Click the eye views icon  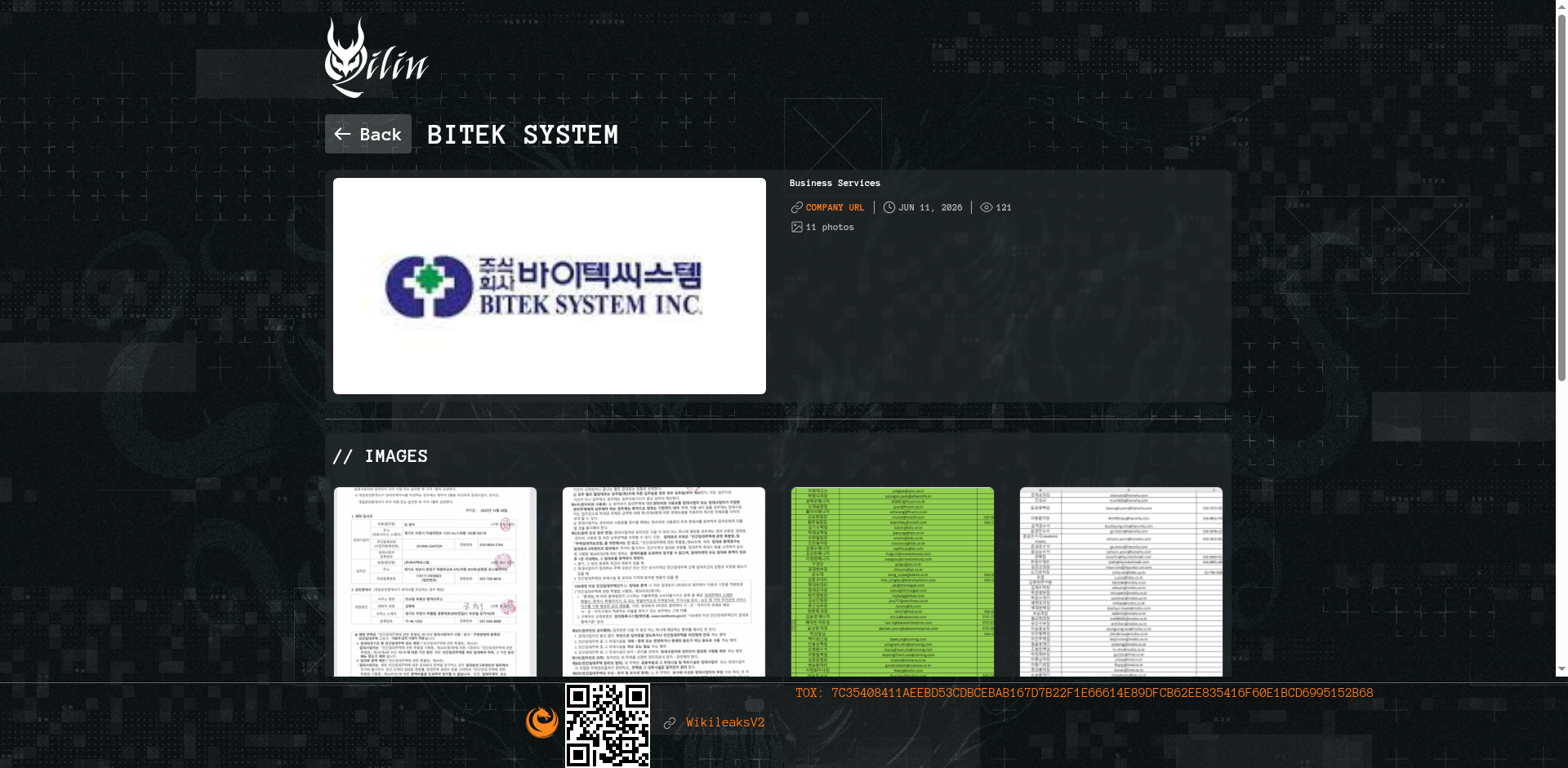tap(987, 207)
